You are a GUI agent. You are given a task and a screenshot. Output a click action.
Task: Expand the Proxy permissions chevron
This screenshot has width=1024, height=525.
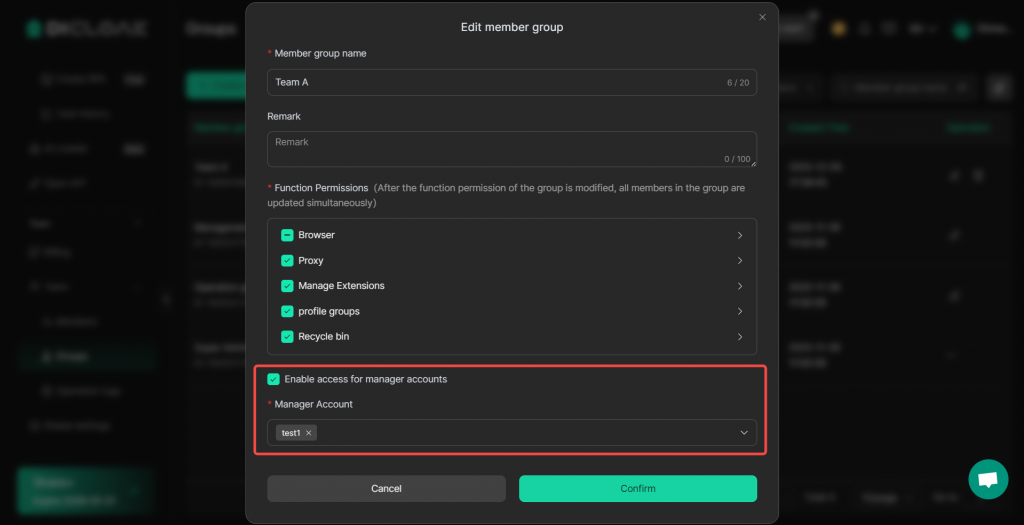[740, 261]
